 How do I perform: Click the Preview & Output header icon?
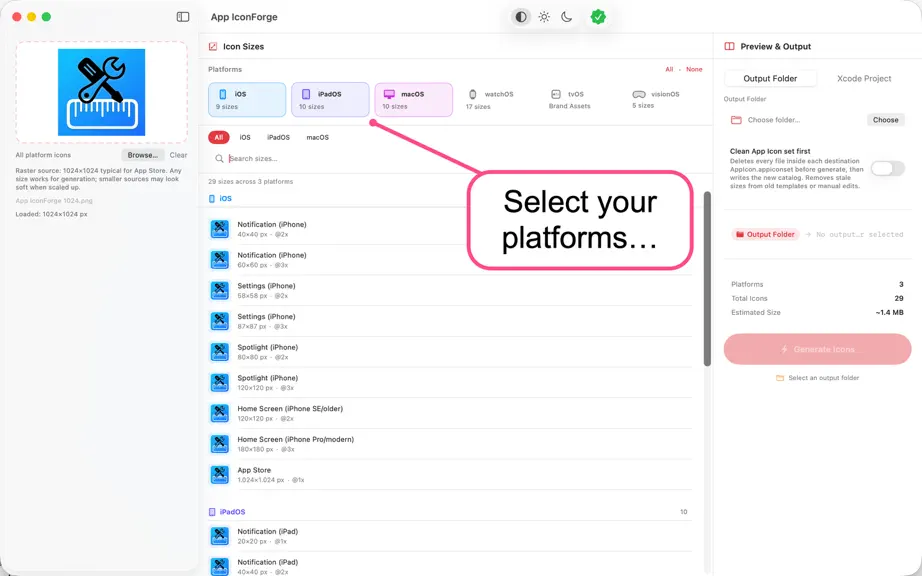[x=729, y=46]
